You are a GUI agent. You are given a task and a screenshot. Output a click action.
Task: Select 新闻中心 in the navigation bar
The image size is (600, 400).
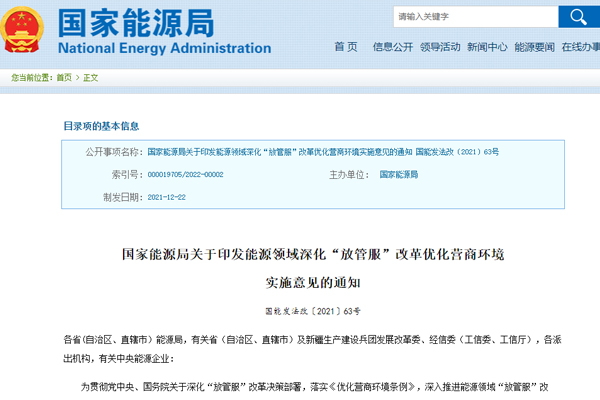(487, 47)
